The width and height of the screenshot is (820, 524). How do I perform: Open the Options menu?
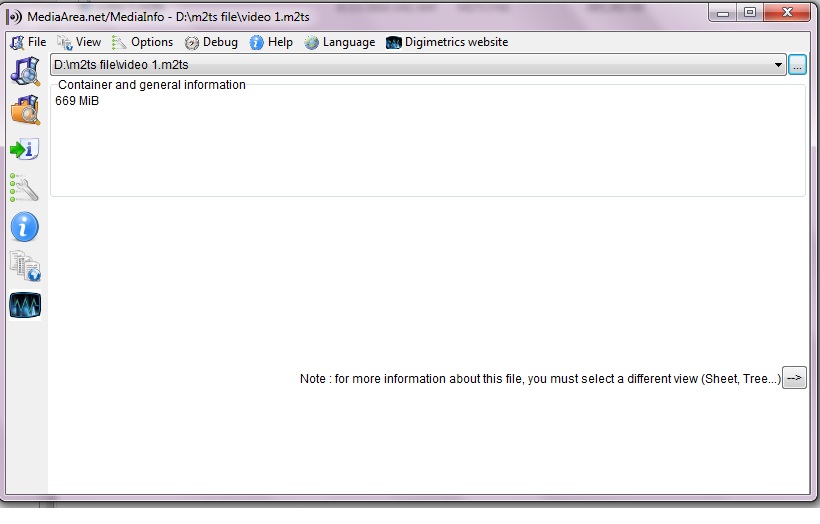[x=142, y=42]
